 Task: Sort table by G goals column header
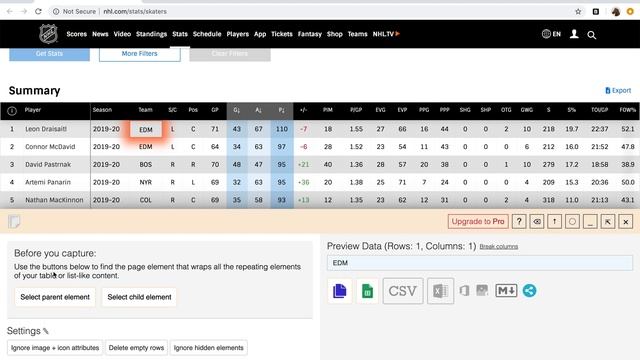(237, 110)
